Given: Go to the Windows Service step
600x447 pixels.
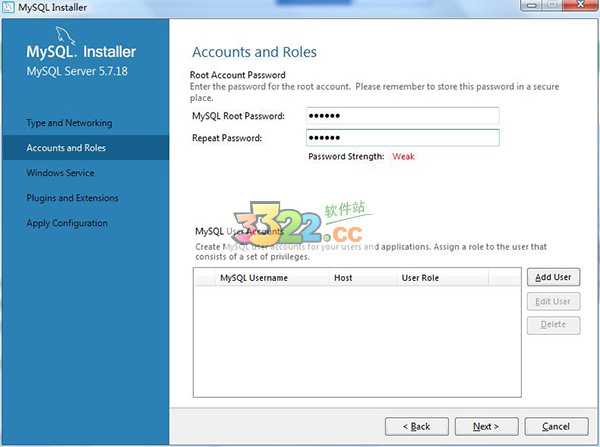Looking at the screenshot, I should click(x=60, y=173).
